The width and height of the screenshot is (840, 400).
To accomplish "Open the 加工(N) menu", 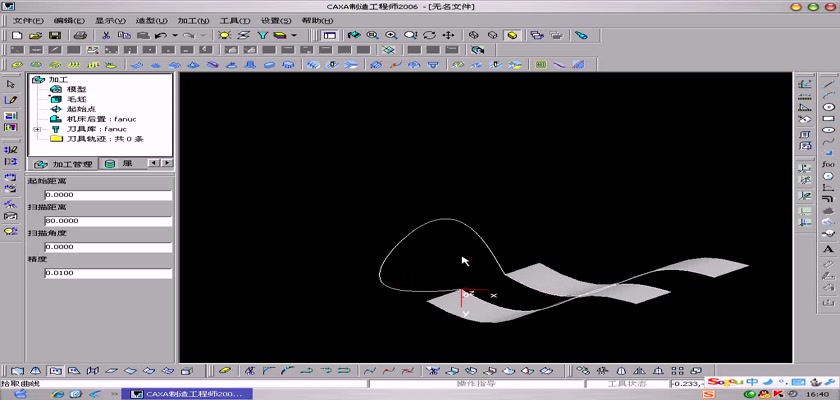I will point(193,20).
